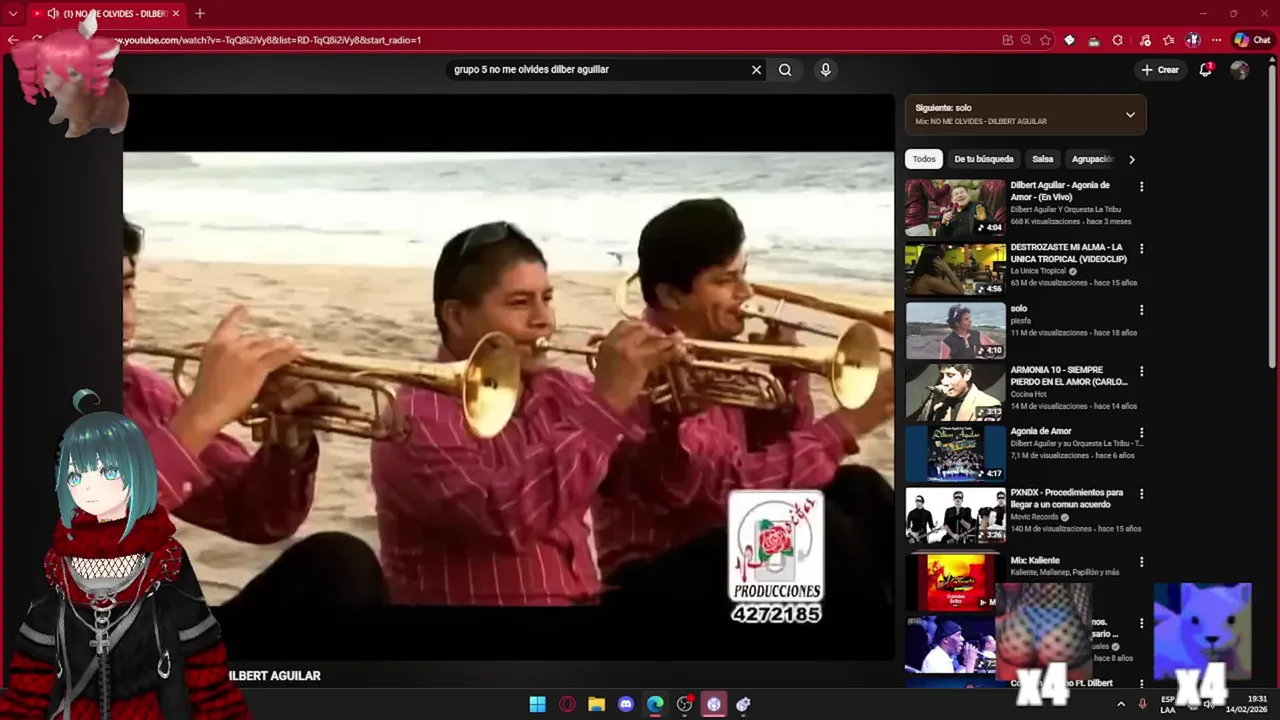Add page to favorites with star icon
The width and height of the screenshot is (1280, 720).
pos(1045,41)
